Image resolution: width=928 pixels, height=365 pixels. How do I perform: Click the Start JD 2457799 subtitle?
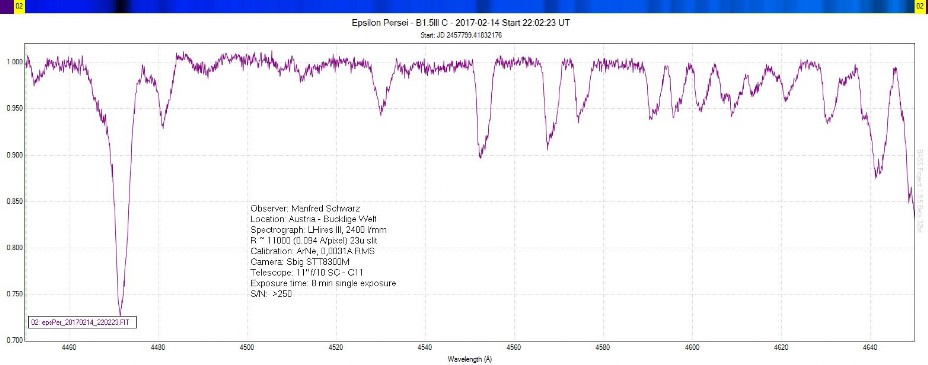pyautogui.click(x=461, y=35)
